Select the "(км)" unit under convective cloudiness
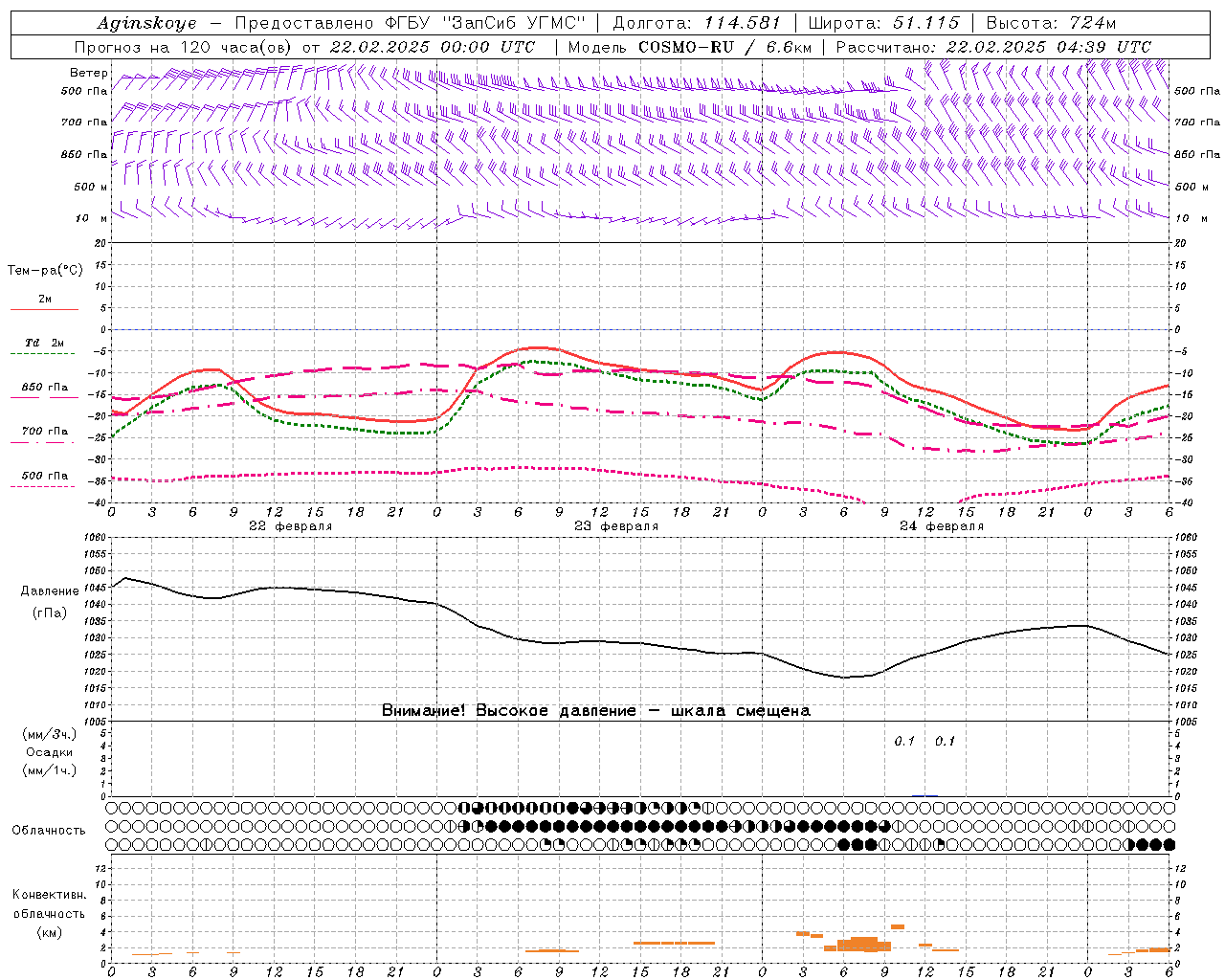 click(x=49, y=932)
